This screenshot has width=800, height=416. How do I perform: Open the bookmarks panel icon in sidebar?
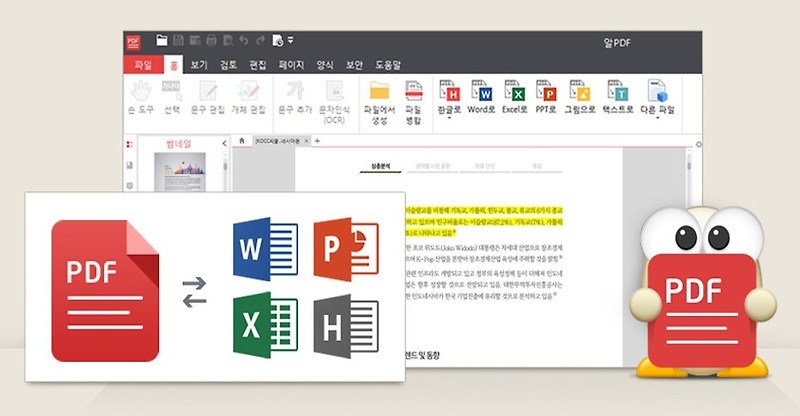(x=130, y=165)
